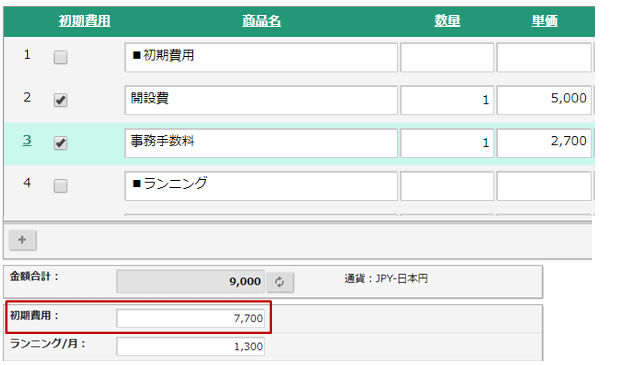Screen dimensions: 636x365
Task: Click the refresh icon beside 金額合計
Action: pyautogui.click(x=280, y=282)
